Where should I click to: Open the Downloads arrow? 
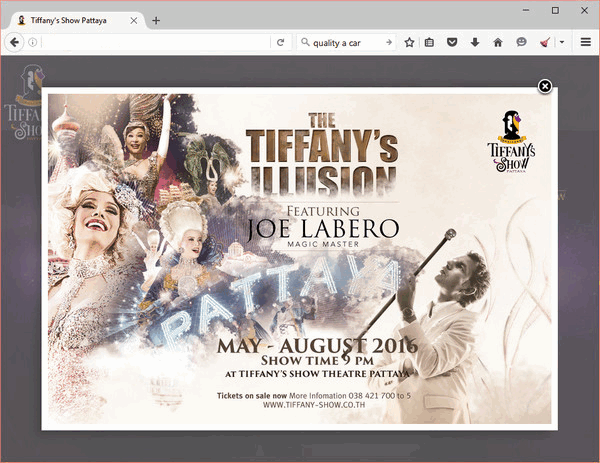pyautogui.click(x=475, y=42)
